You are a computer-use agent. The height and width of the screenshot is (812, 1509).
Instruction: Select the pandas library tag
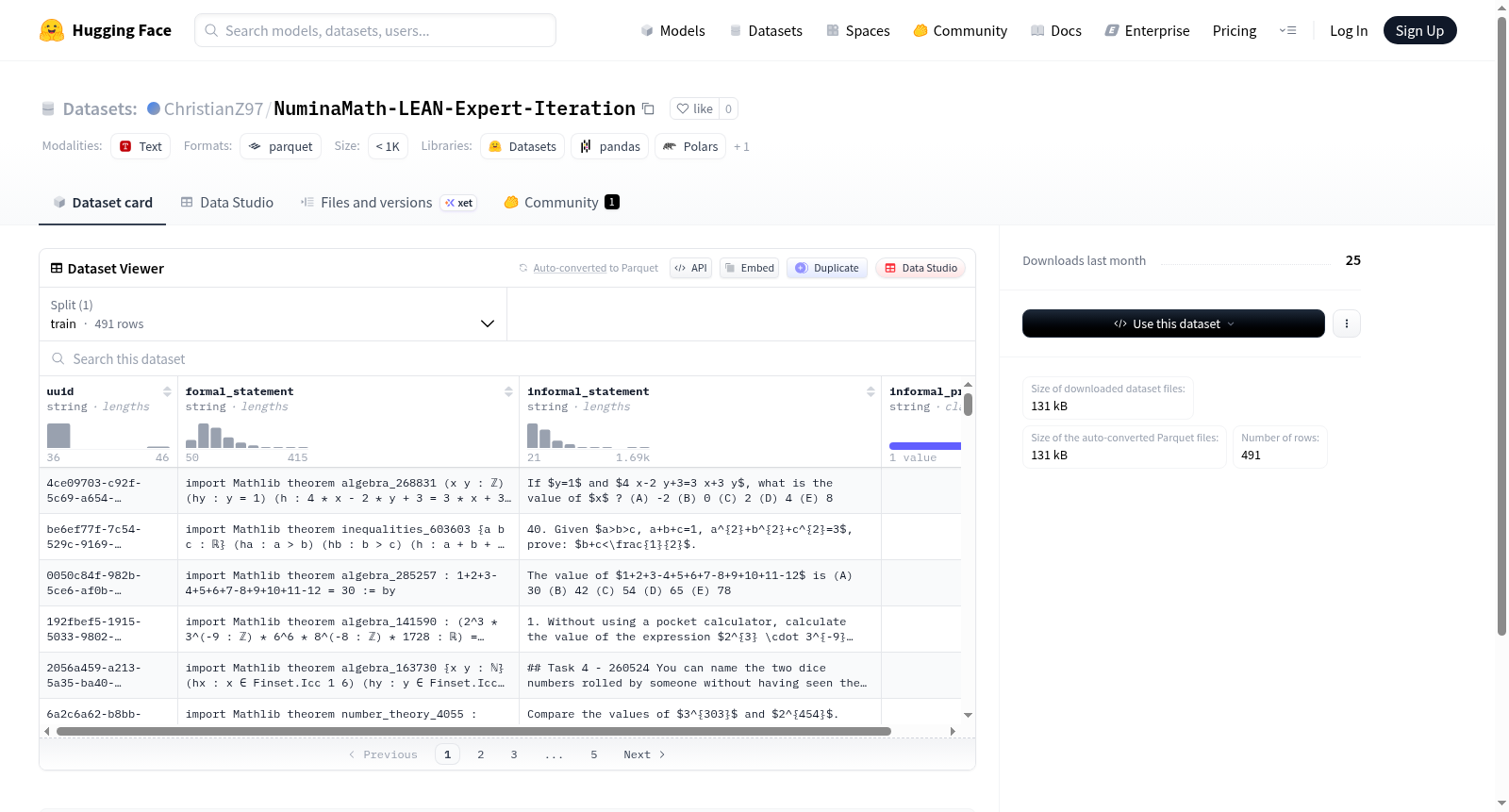click(610, 146)
